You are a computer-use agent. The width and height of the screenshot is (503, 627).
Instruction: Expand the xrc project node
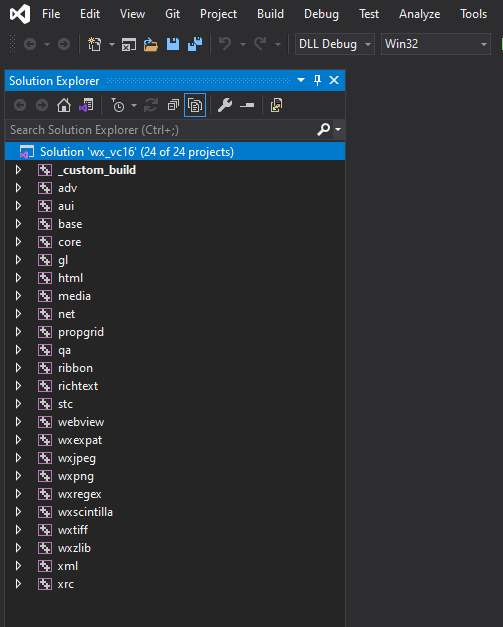click(x=18, y=584)
